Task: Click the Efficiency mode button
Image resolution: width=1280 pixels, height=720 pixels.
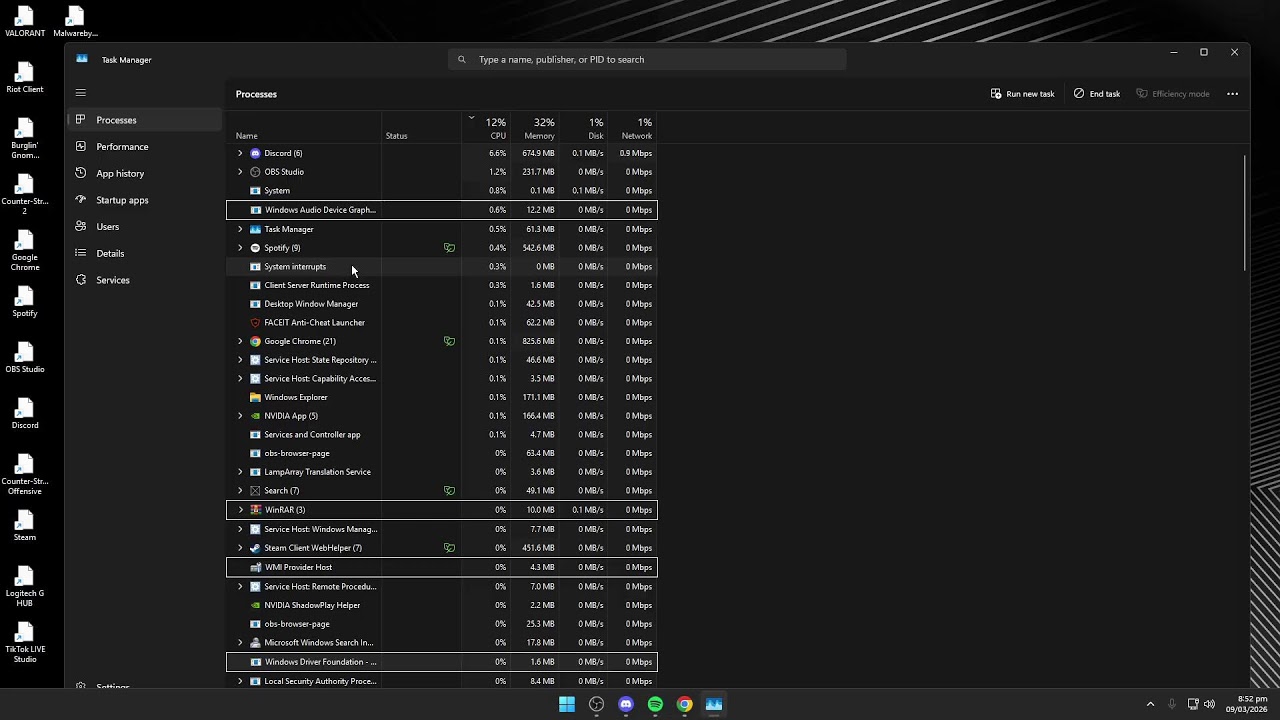Action: coord(1173,94)
